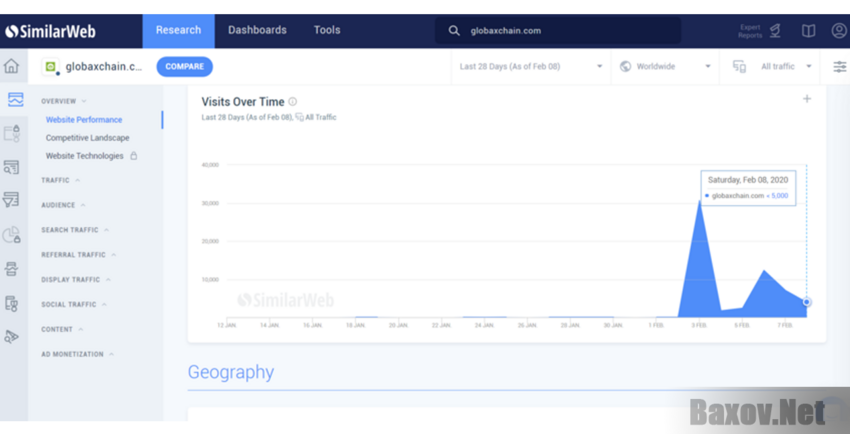Open the Worldwide country dropdown
The image size is (850, 434).
click(665, 67)
